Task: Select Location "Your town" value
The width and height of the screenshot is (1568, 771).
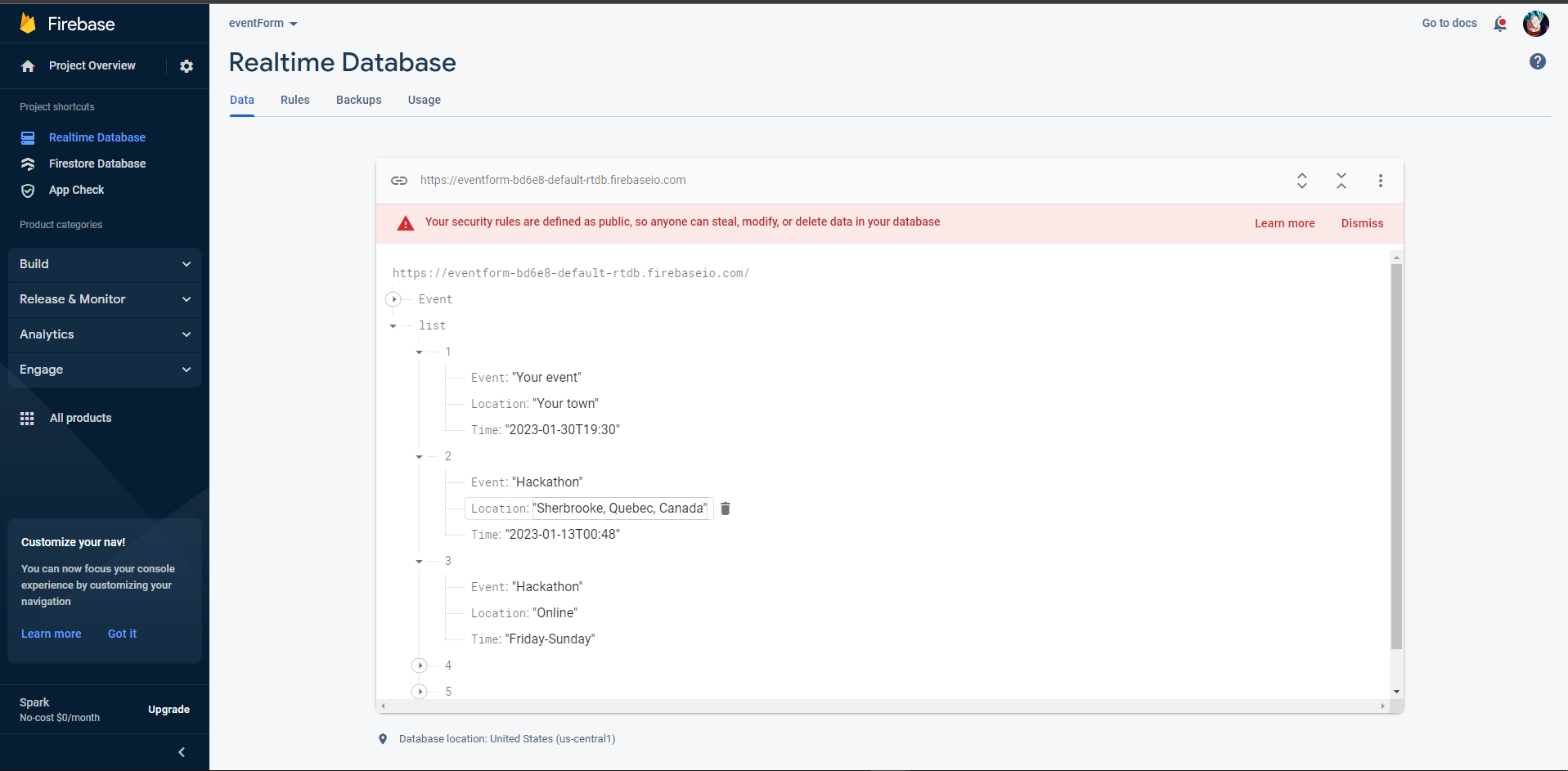Action: coord(566,404)
